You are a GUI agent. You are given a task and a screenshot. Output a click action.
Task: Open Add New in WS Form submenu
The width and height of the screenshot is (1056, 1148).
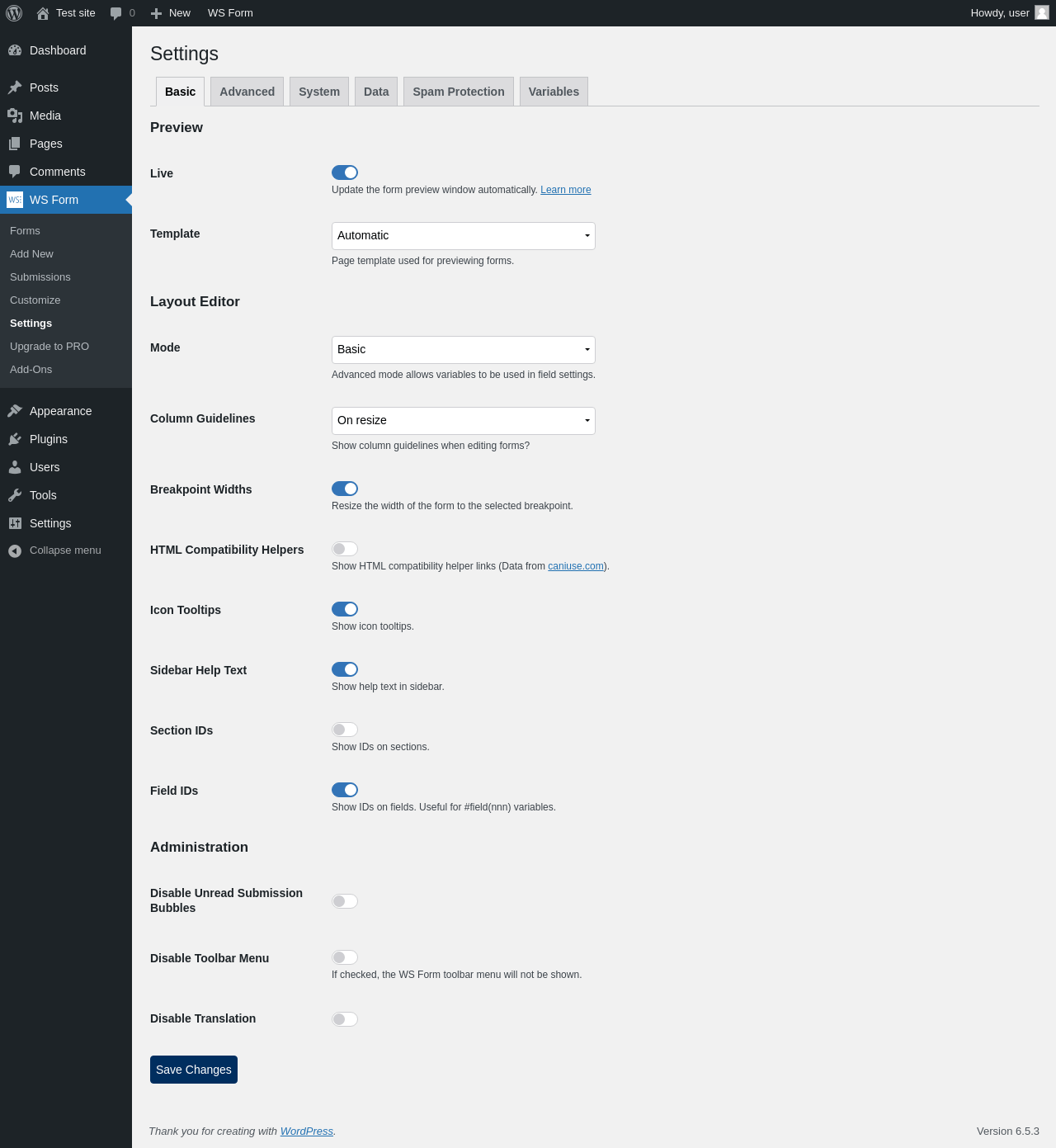coord(66,254)
